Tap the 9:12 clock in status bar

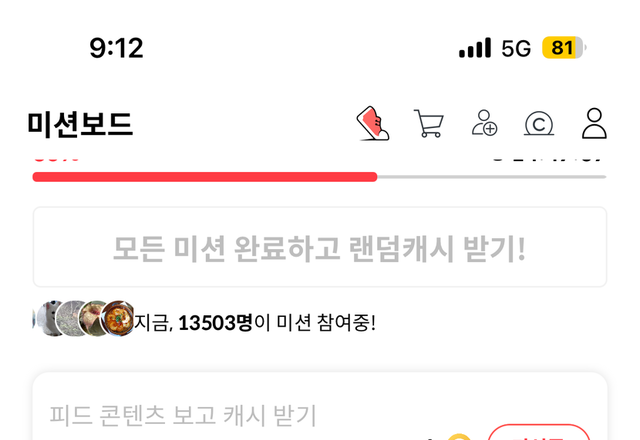116,48
